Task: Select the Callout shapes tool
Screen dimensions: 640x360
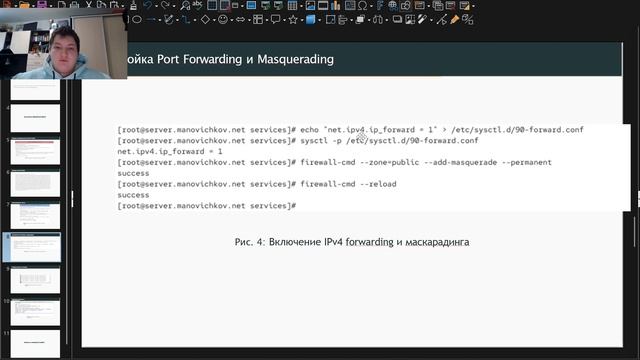Action: 276,19
